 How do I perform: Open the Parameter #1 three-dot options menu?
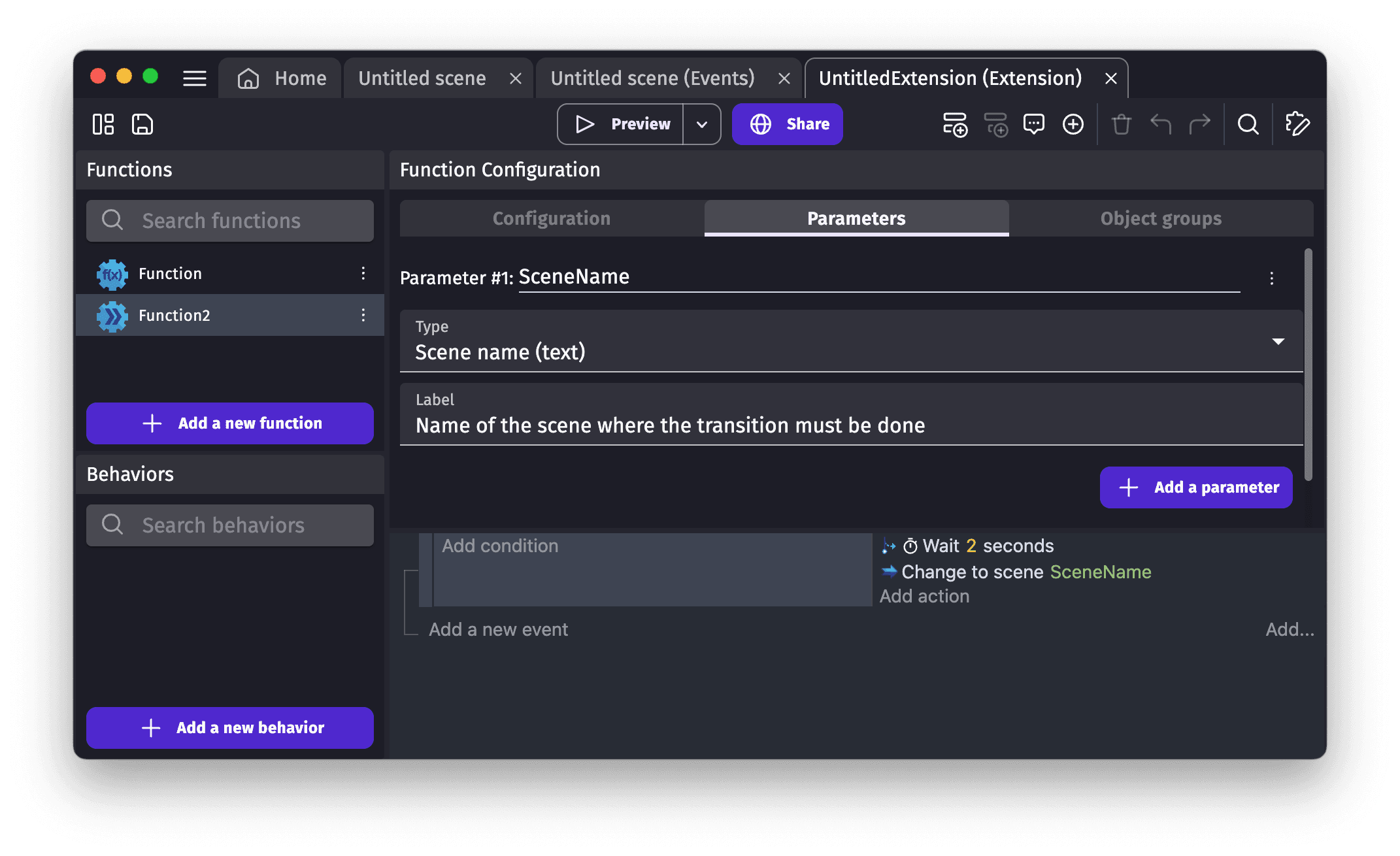click(x=1271, y=278)
